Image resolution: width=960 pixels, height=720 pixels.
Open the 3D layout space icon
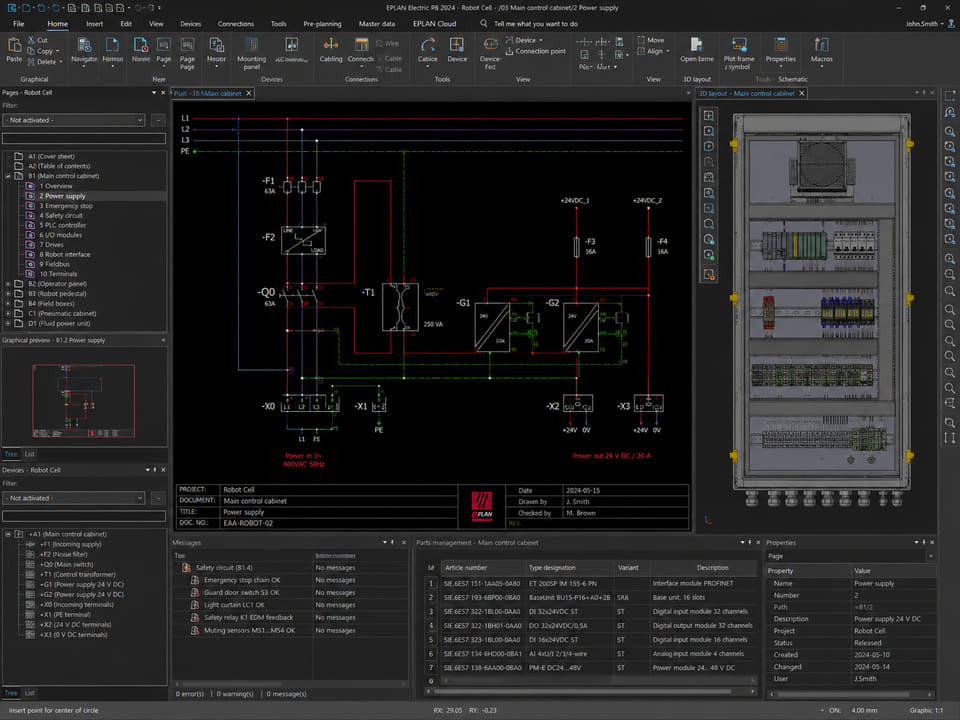[696, 45]
